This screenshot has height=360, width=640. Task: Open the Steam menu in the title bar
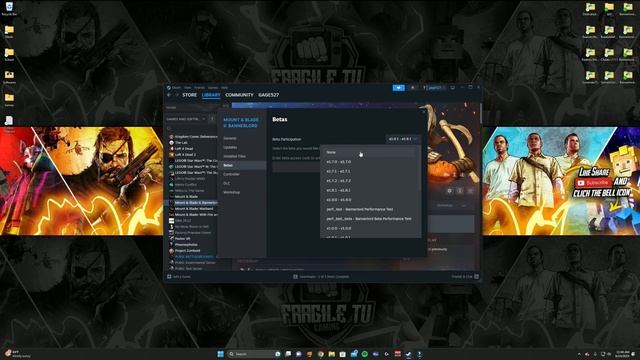tap(176, 87)
